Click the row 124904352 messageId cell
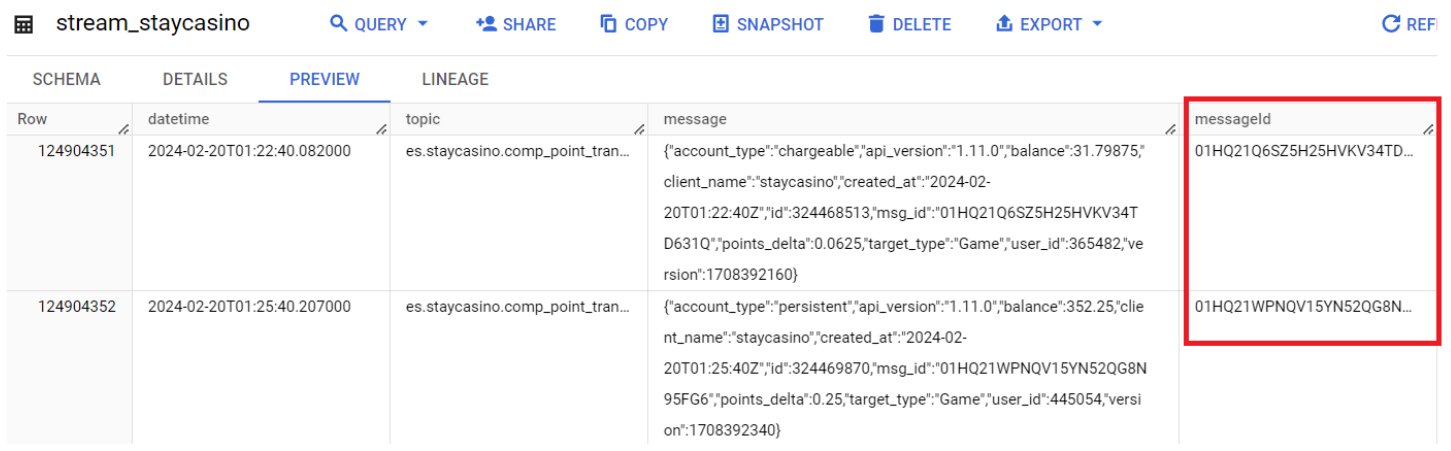 (x=1311, y=366)
